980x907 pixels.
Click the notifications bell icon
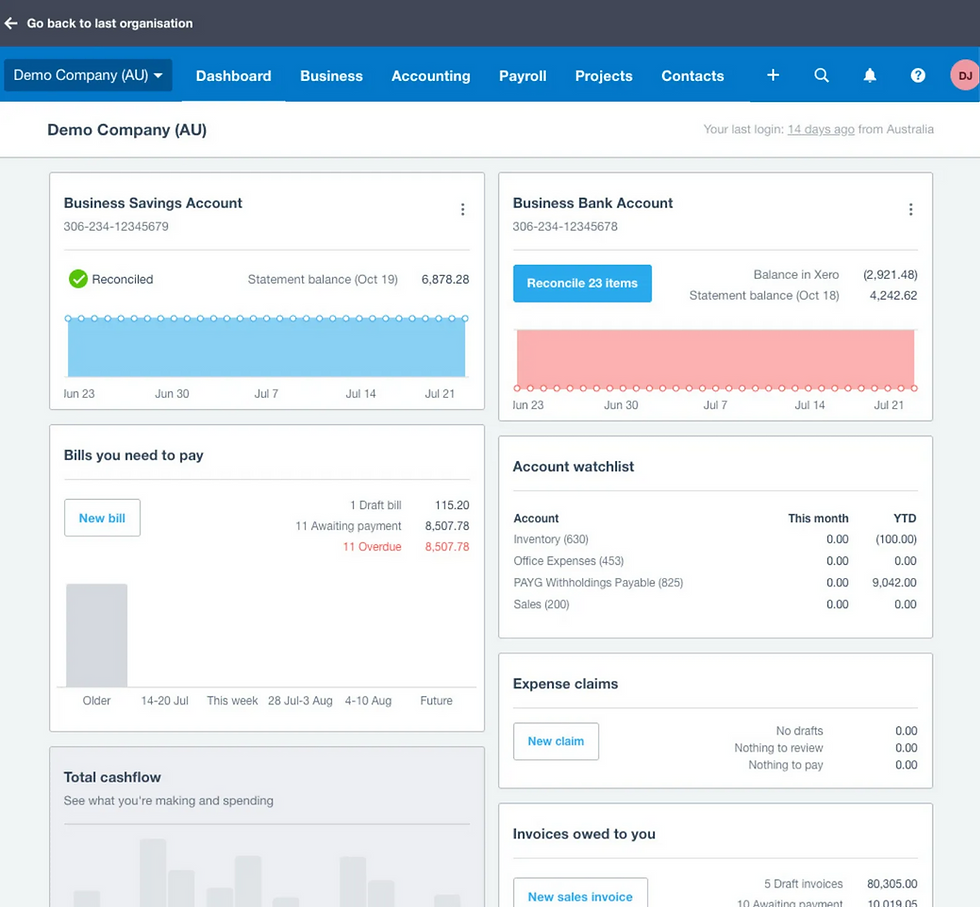point(869,75)
